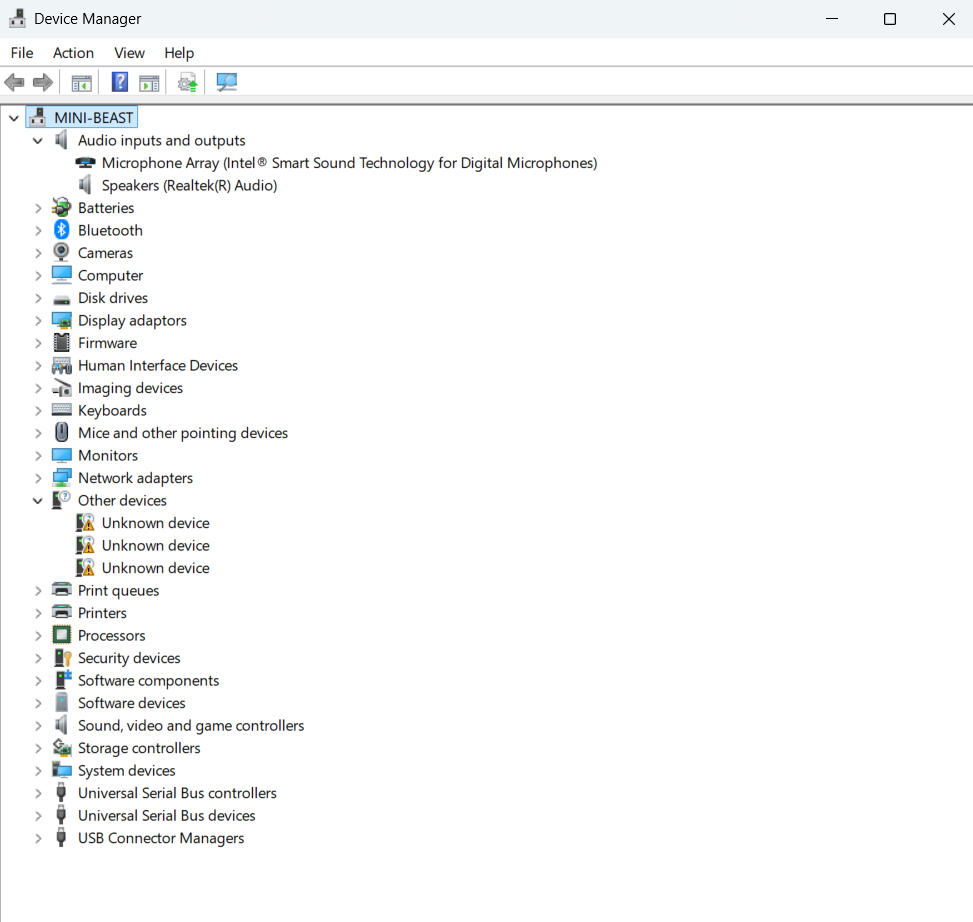Select the Network adapters label text
This screenshot has width=973, height=922.
(x=135, y=478)
